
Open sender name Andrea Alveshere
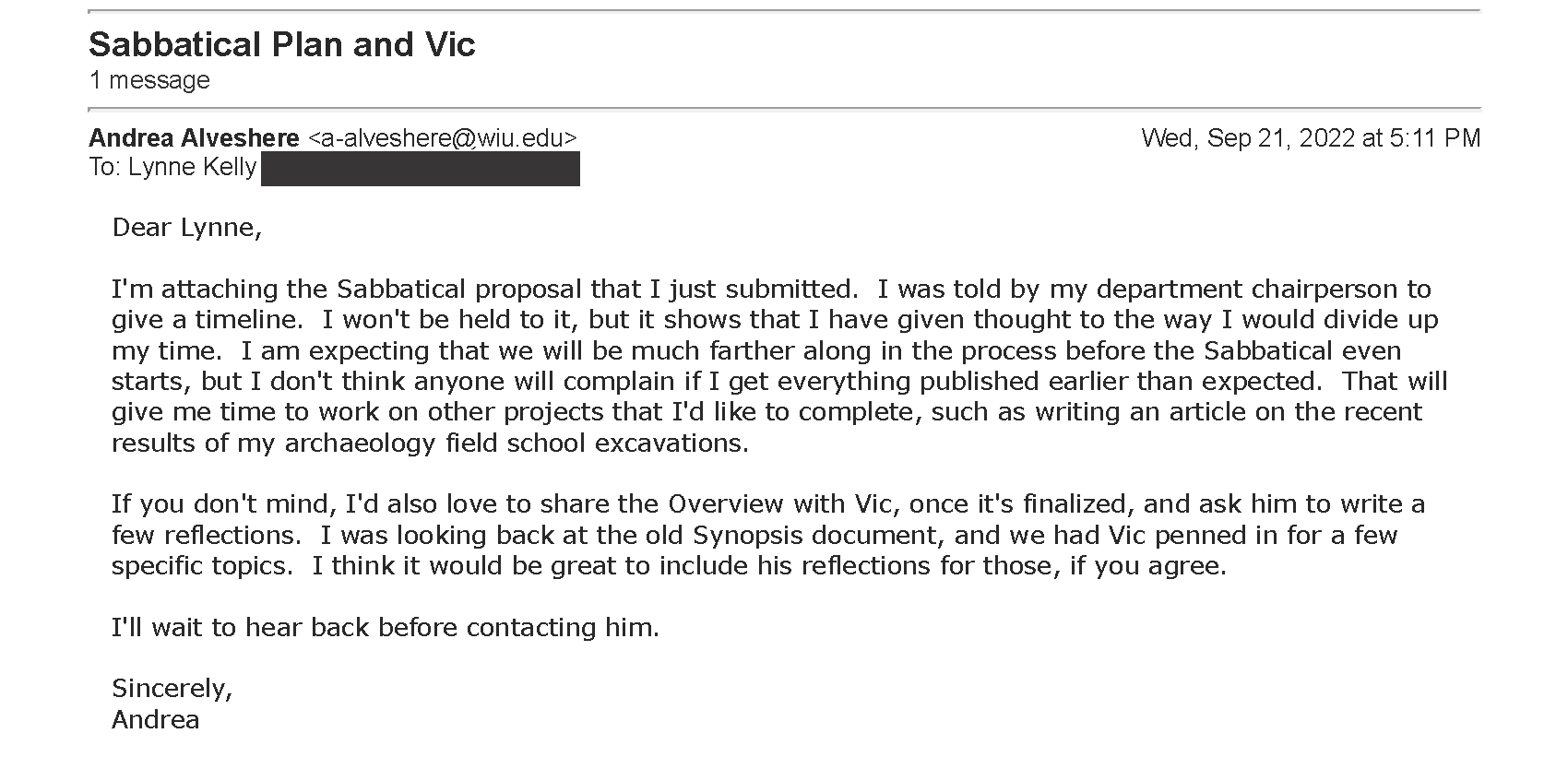click(194, 138)
